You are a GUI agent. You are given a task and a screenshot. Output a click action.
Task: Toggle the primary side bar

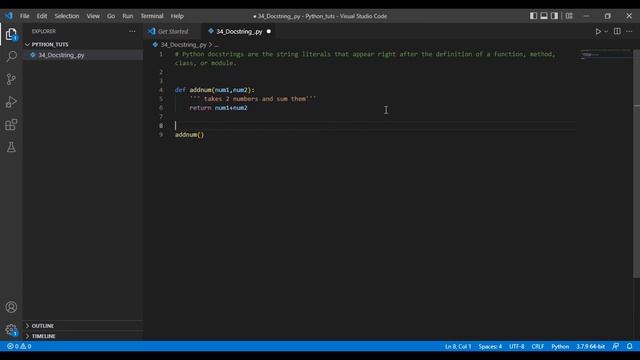[533, 16]
